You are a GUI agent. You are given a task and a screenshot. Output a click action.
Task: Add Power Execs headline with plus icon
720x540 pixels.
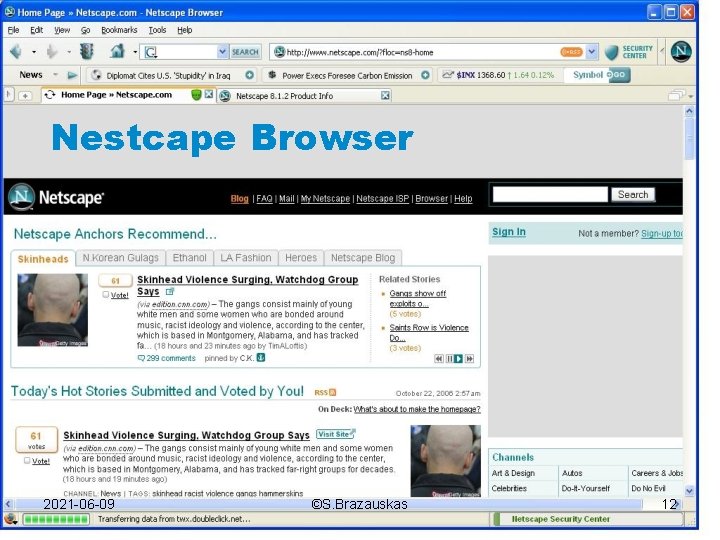(426, 75)
